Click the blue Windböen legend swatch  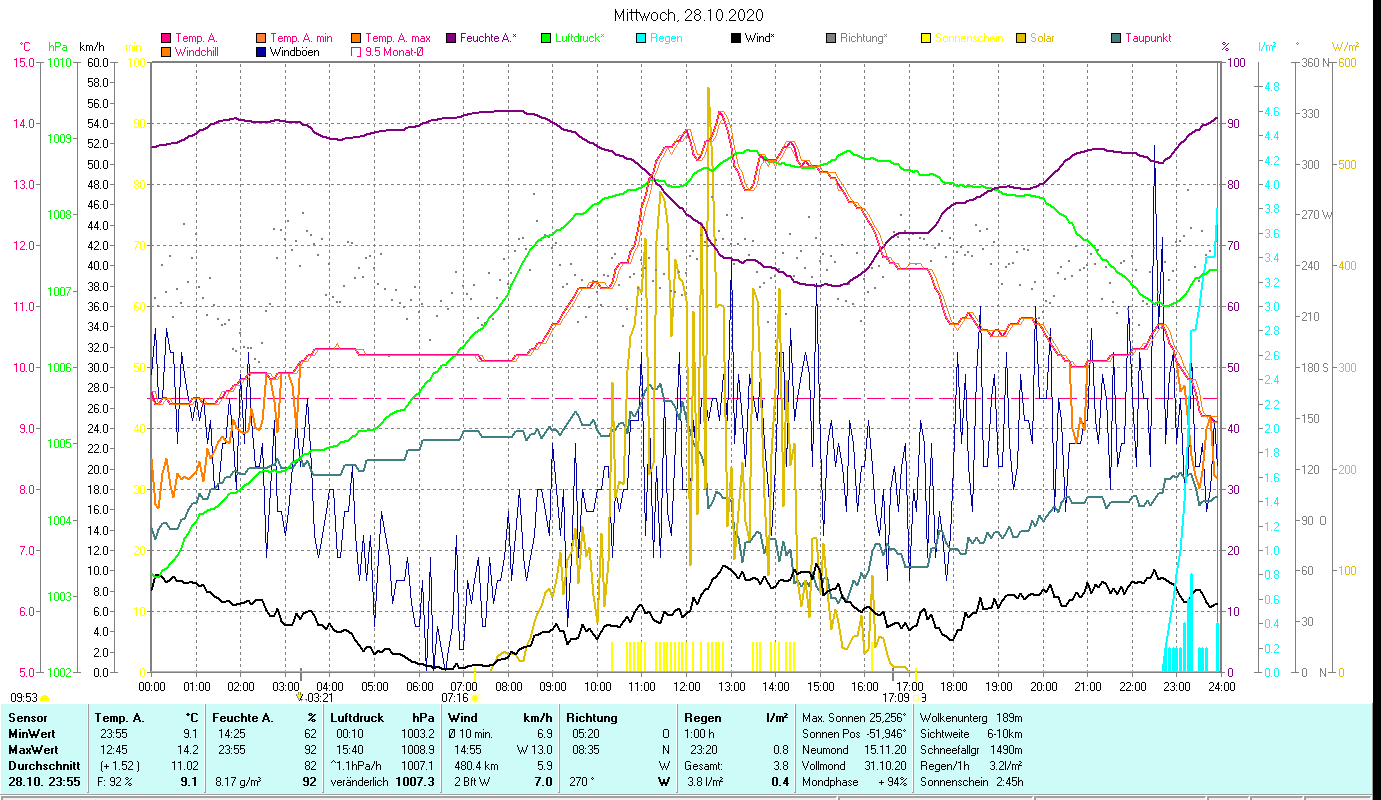(262, 52)
